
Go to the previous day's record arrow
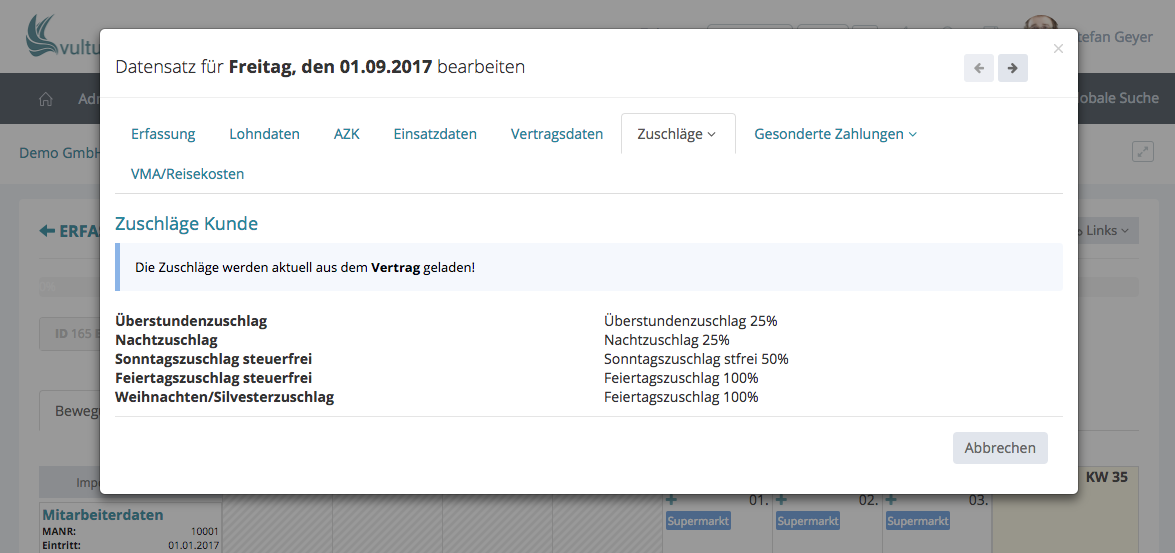point(979,68)
